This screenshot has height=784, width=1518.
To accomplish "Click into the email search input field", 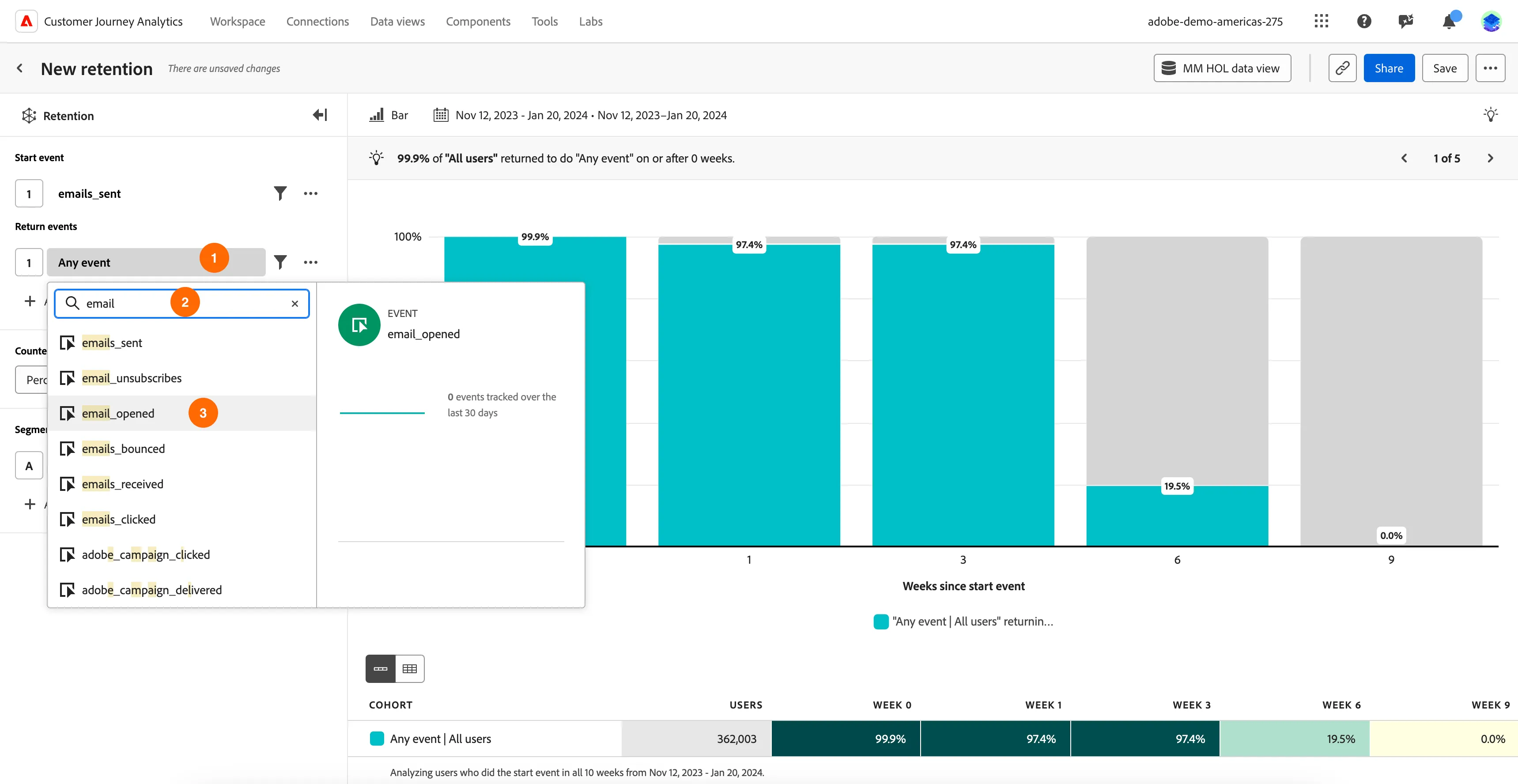I will pyautogui.click(x=182, y=303).
